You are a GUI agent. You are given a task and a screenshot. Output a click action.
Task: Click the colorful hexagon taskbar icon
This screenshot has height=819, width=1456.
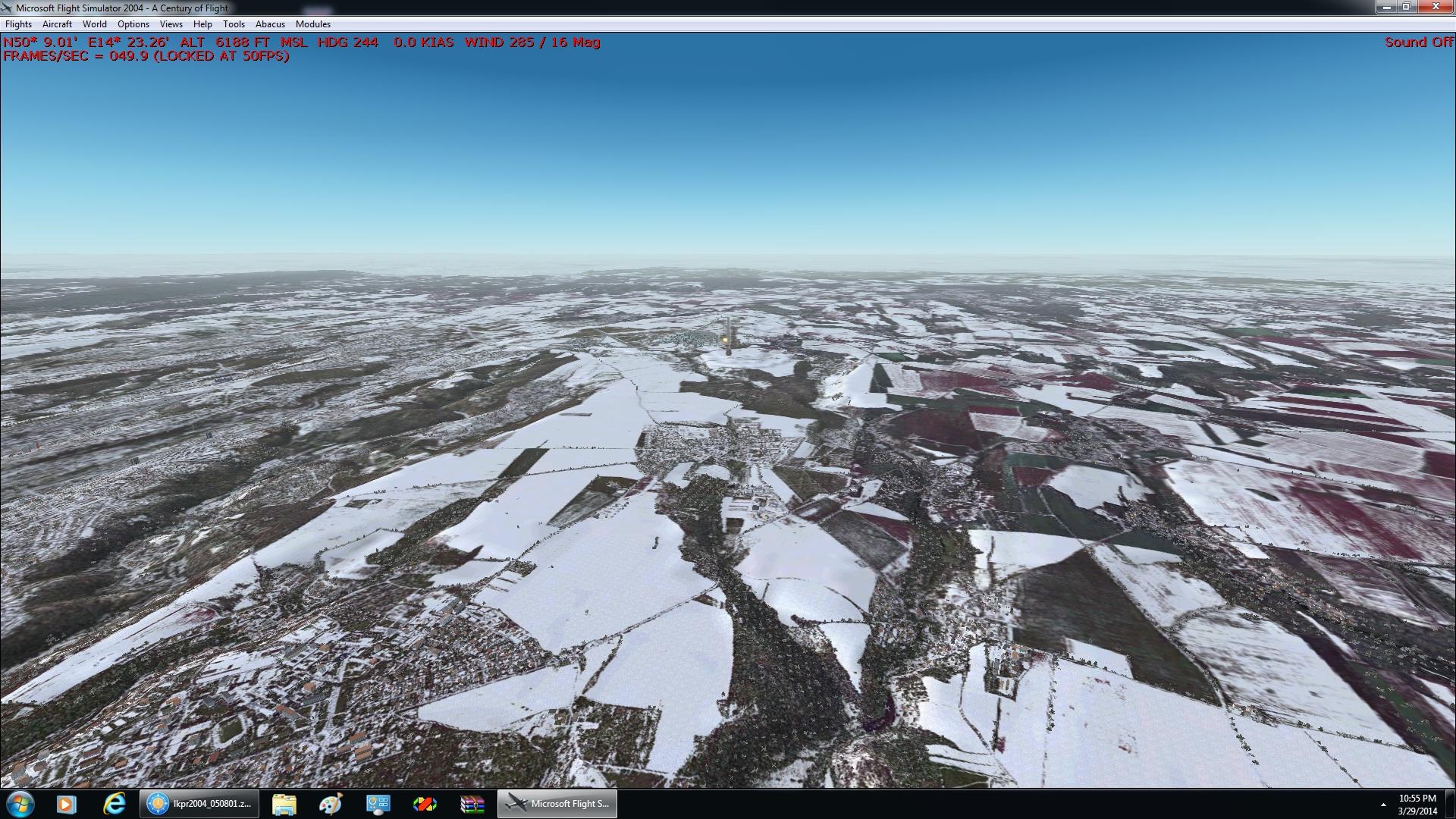[425, 804]
